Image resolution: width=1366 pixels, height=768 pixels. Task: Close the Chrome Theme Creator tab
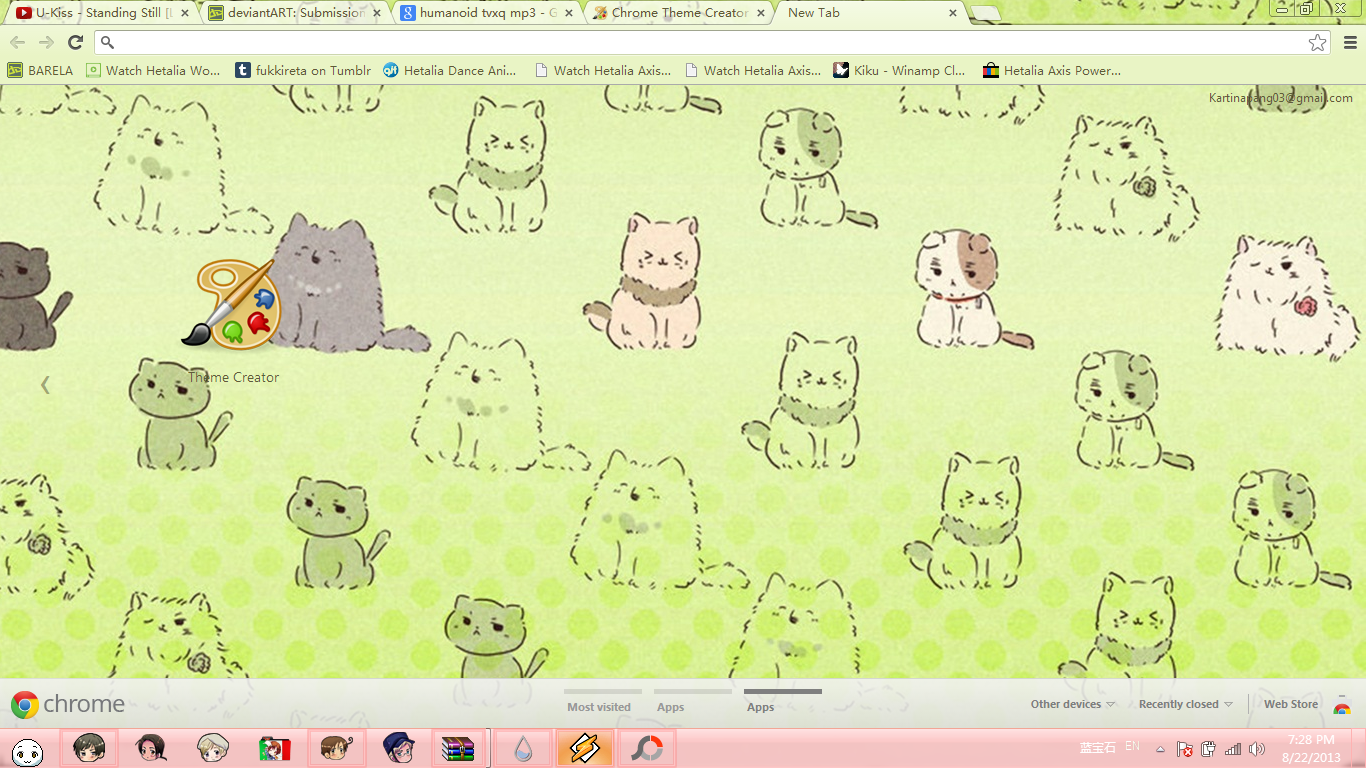coord(760,13)
